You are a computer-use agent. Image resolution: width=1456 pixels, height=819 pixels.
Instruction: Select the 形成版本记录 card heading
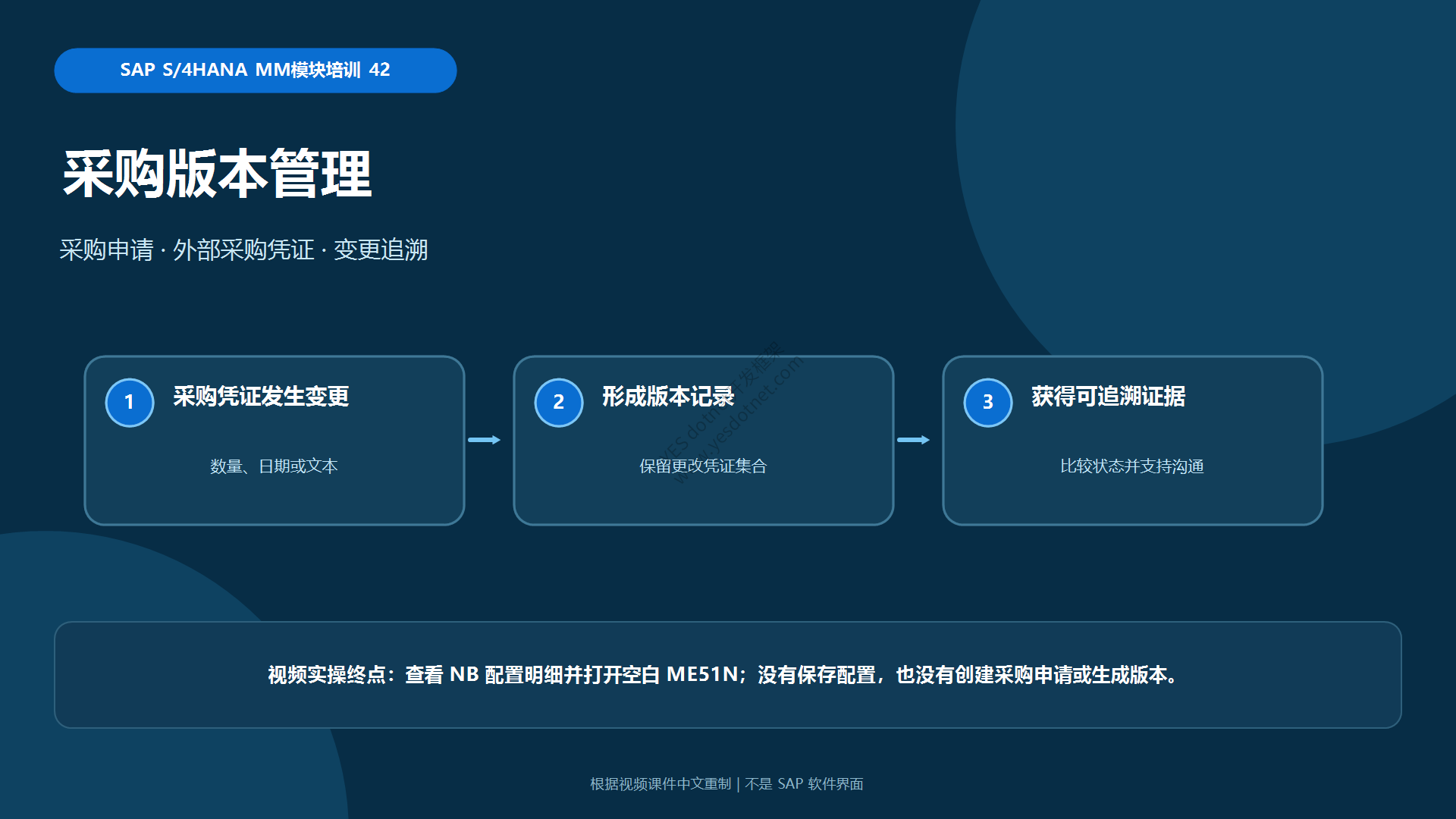click(x=668, y=396)
